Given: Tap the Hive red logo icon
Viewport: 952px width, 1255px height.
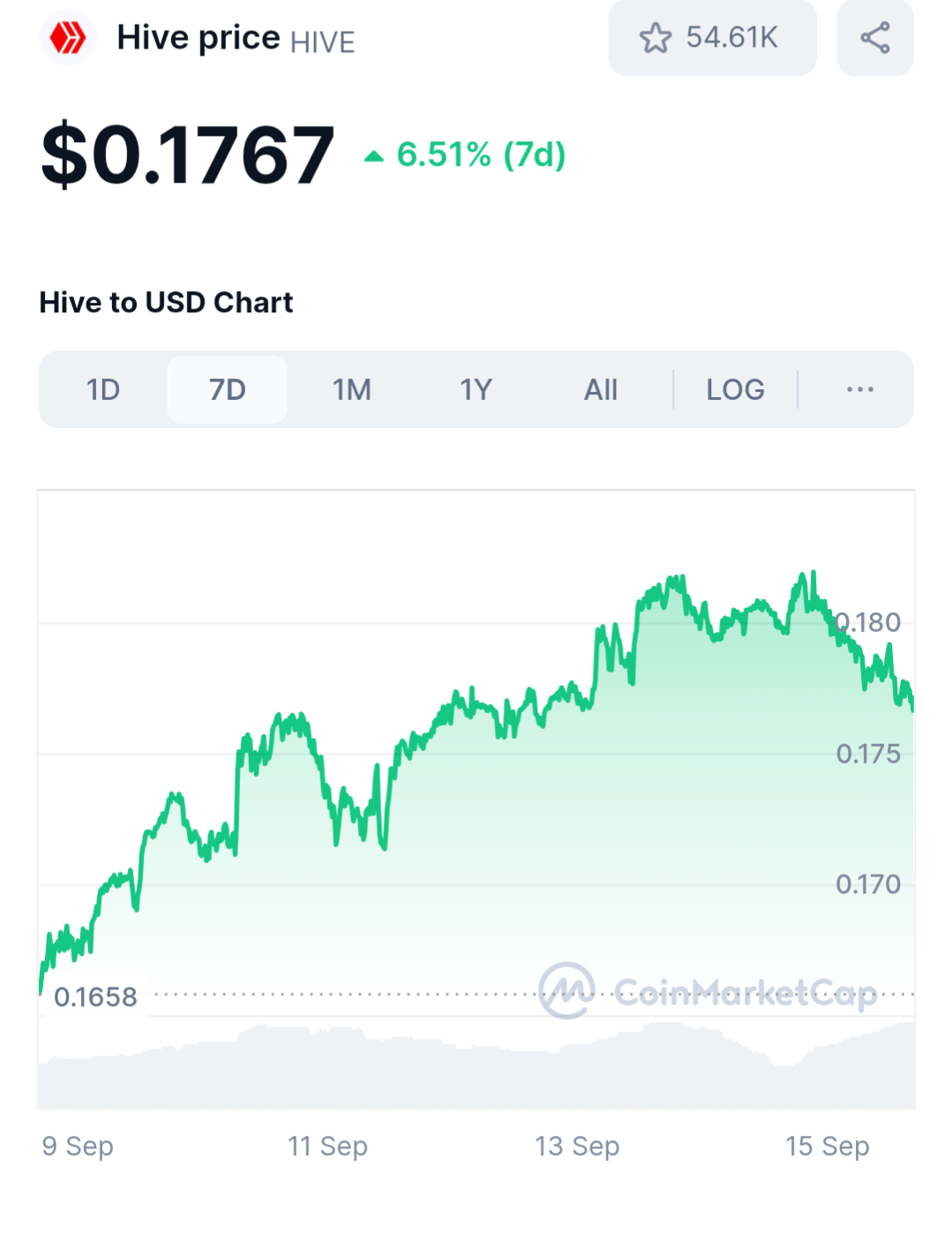Looking at the screenshot, I should pos(67,39).
